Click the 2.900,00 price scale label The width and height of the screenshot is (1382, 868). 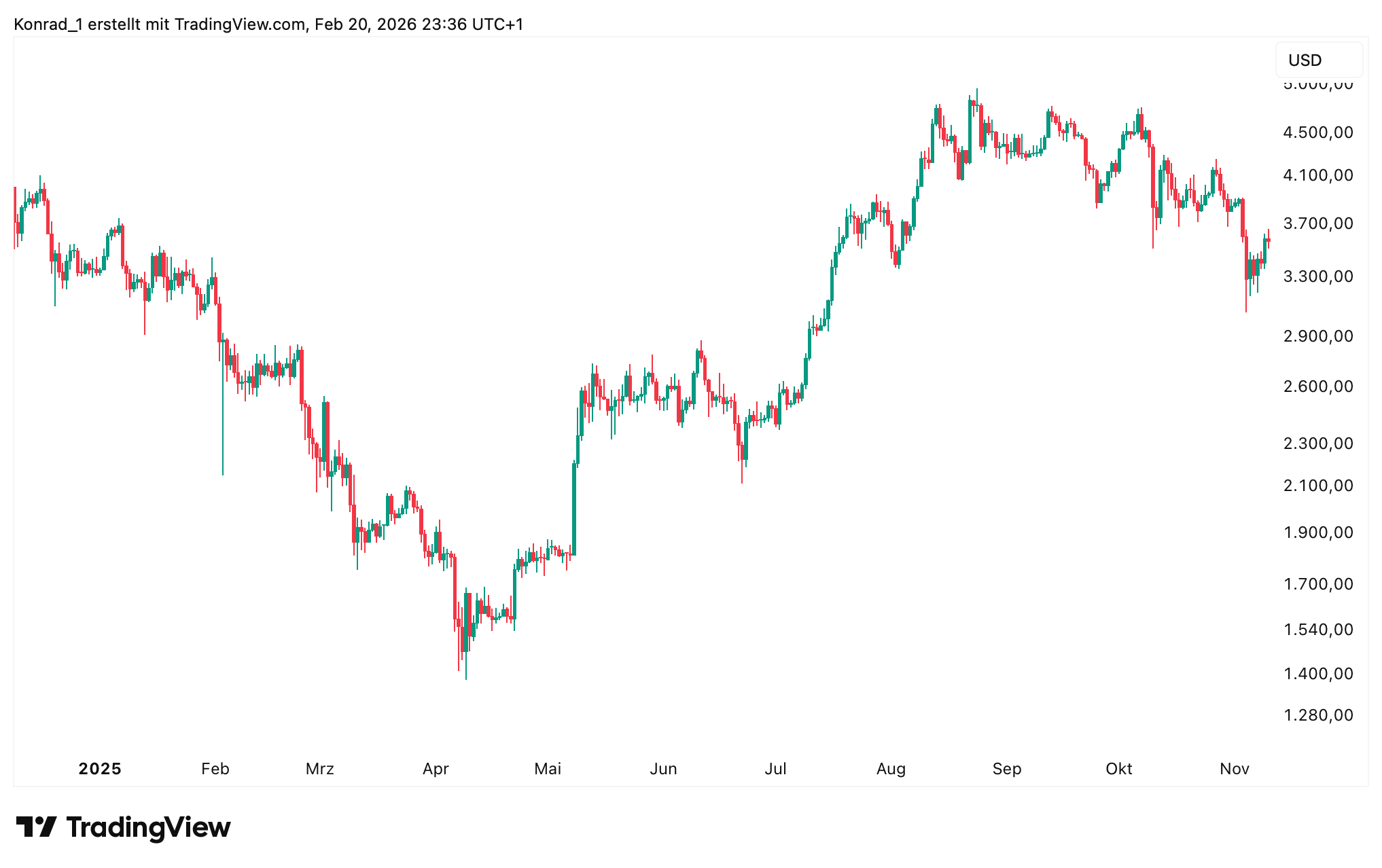pyautogui.click(x=1317, y=336)
